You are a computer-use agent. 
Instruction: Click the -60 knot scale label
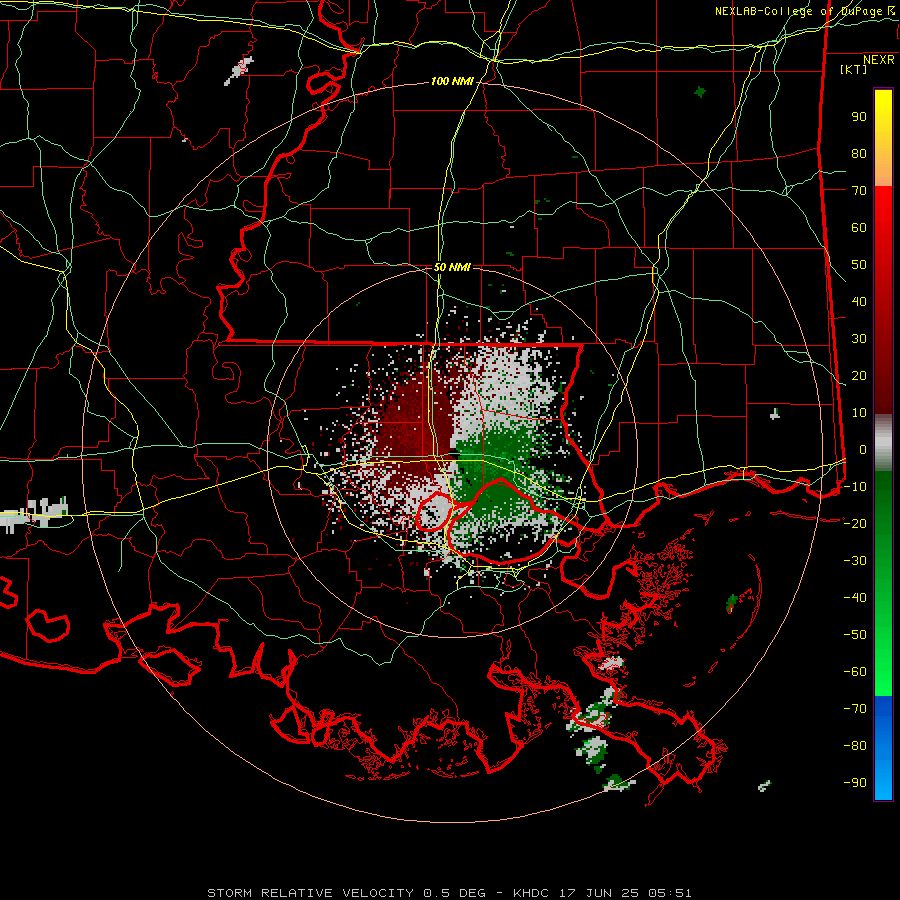point(855,672)
